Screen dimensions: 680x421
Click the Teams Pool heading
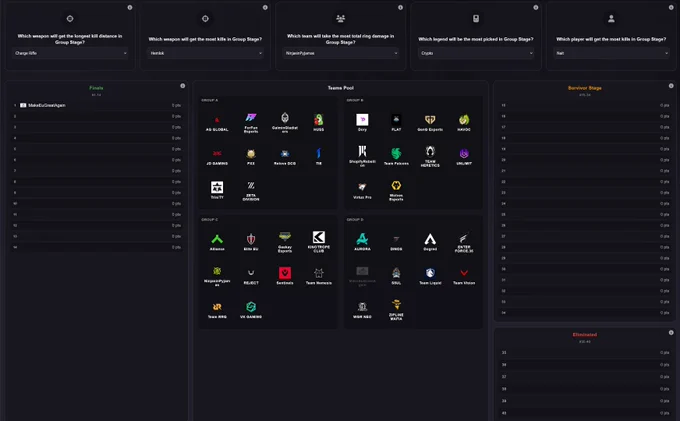tap(340, 88)
